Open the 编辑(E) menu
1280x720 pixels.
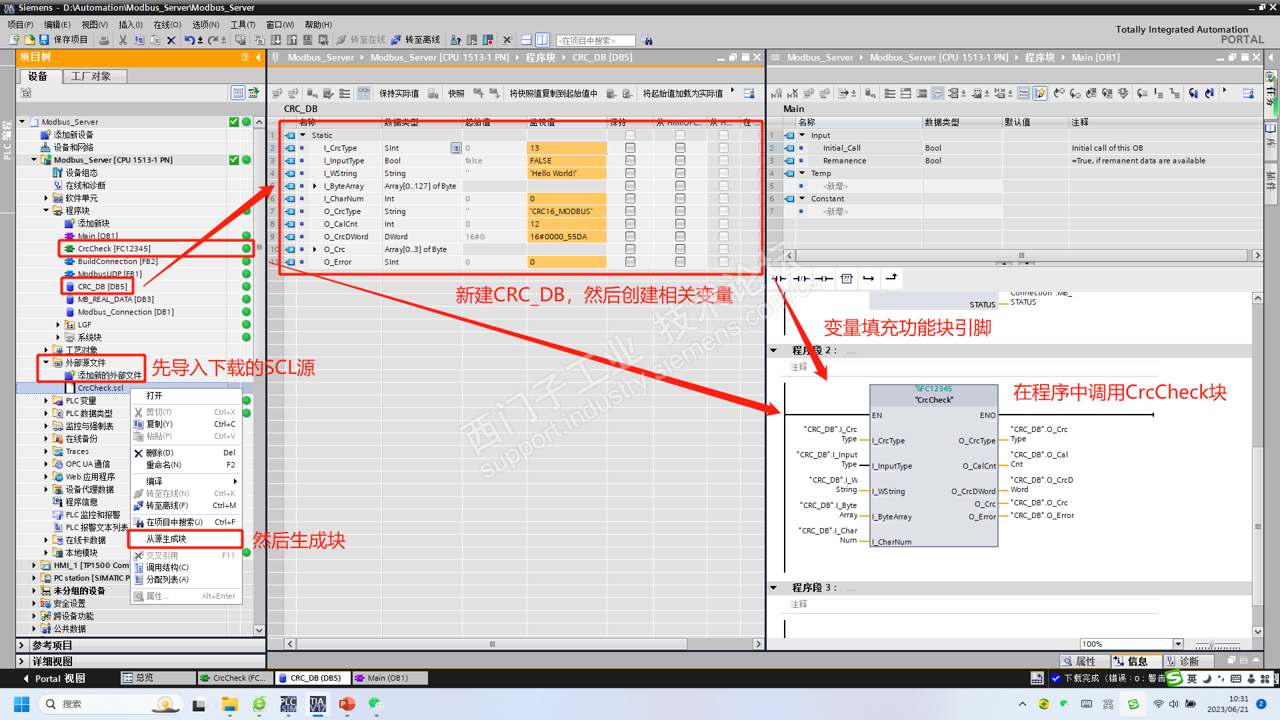(x=57, y=24)
